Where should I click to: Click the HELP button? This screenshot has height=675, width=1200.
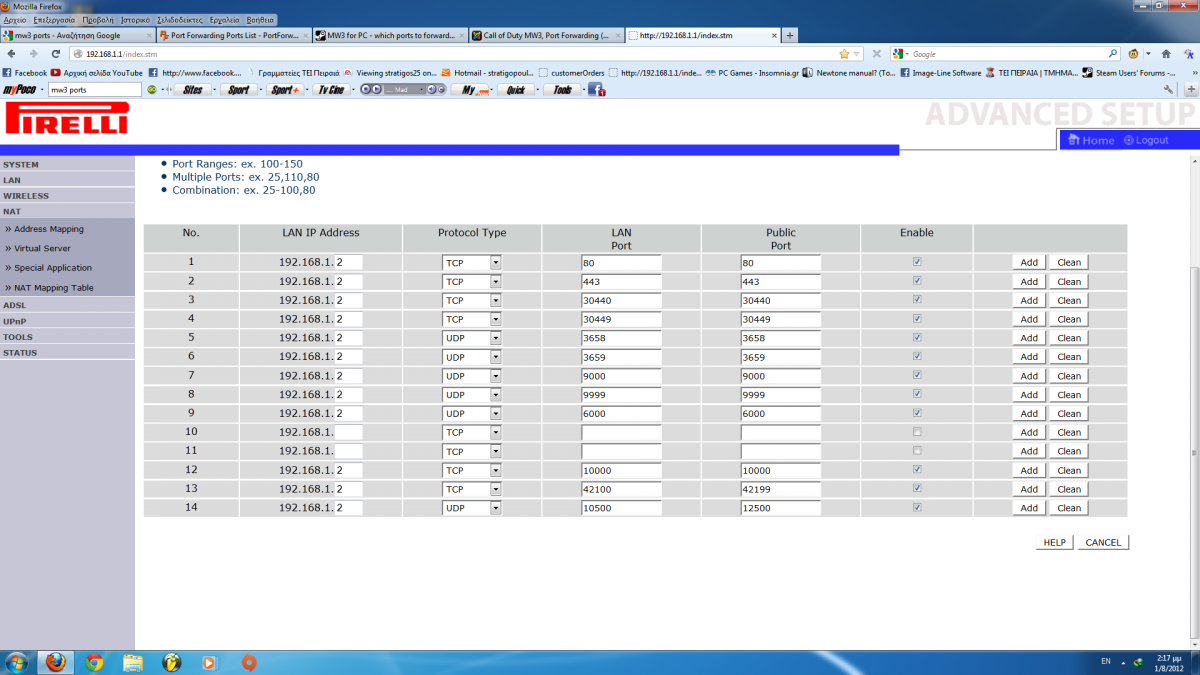[1054, 542]
